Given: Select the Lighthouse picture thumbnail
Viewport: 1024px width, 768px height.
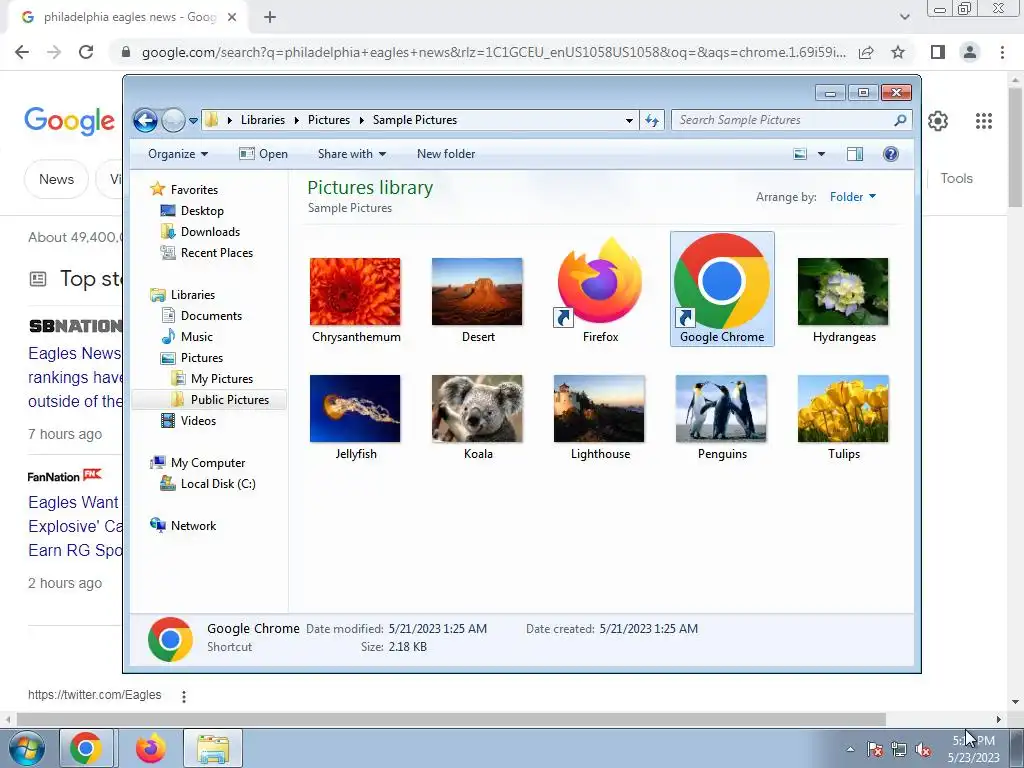Looking at the screenshot, I should [x=600, y=409].
